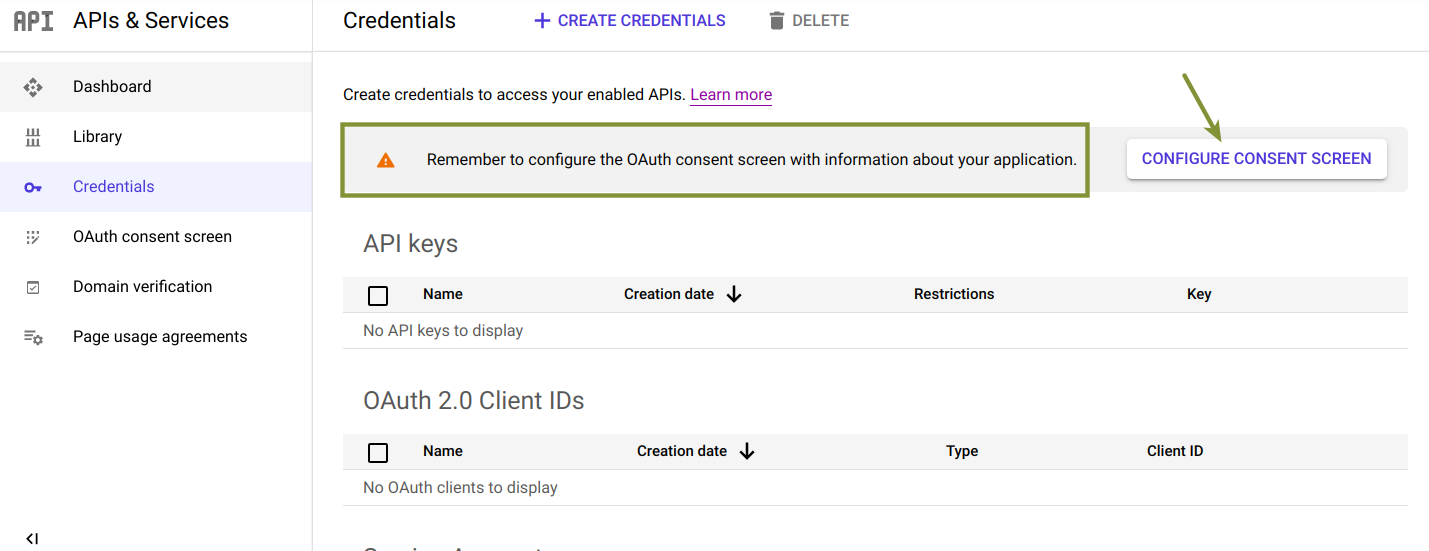The width and height of the screenshot is (1429, 551).
Task: Click the API logo icon
Action: click(33, 21)
